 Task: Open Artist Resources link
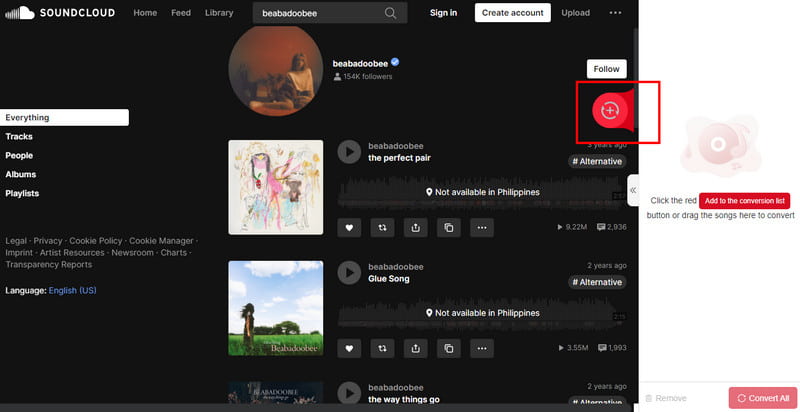[72, 252]
